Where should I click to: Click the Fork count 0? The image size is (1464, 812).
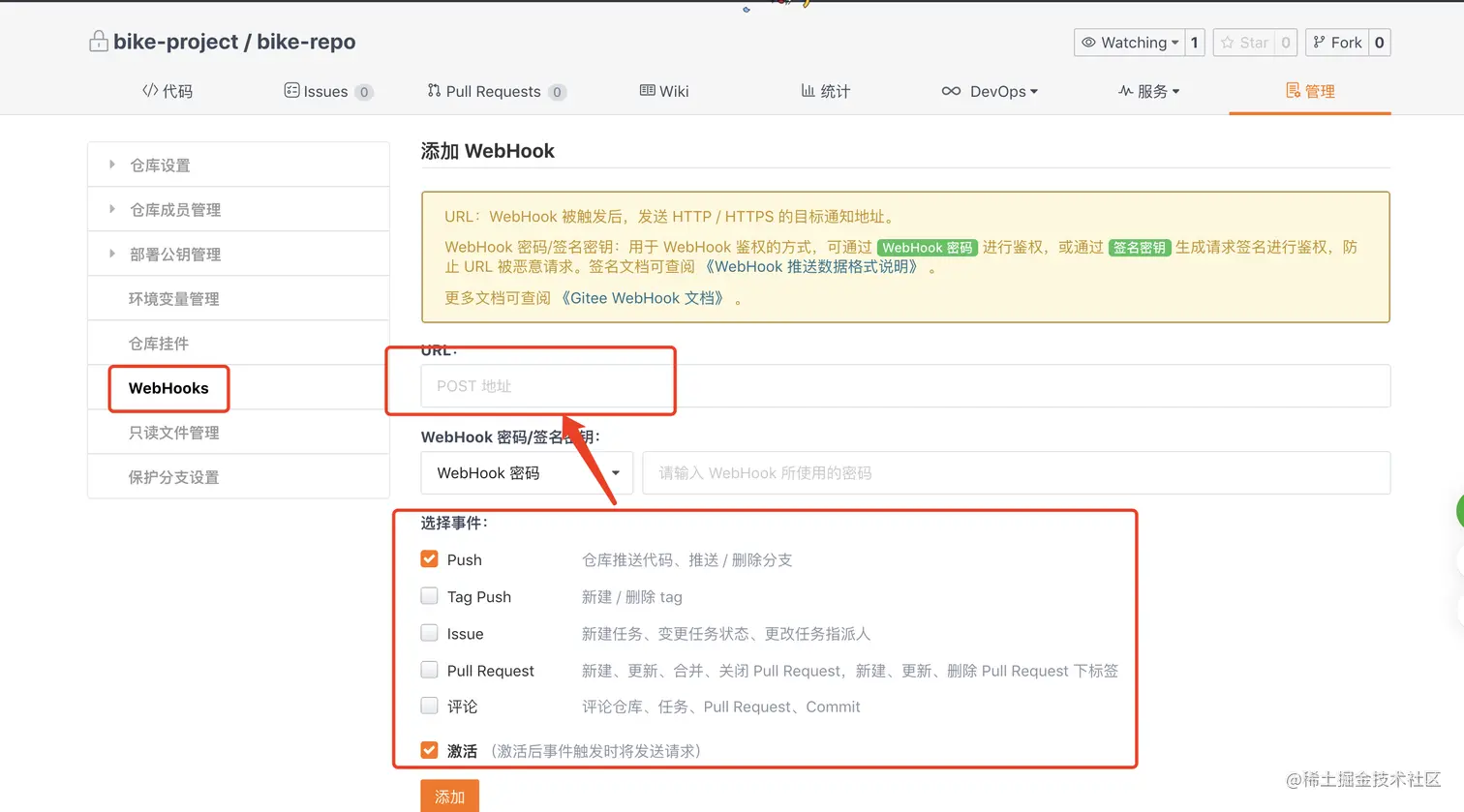point(1380,43)
